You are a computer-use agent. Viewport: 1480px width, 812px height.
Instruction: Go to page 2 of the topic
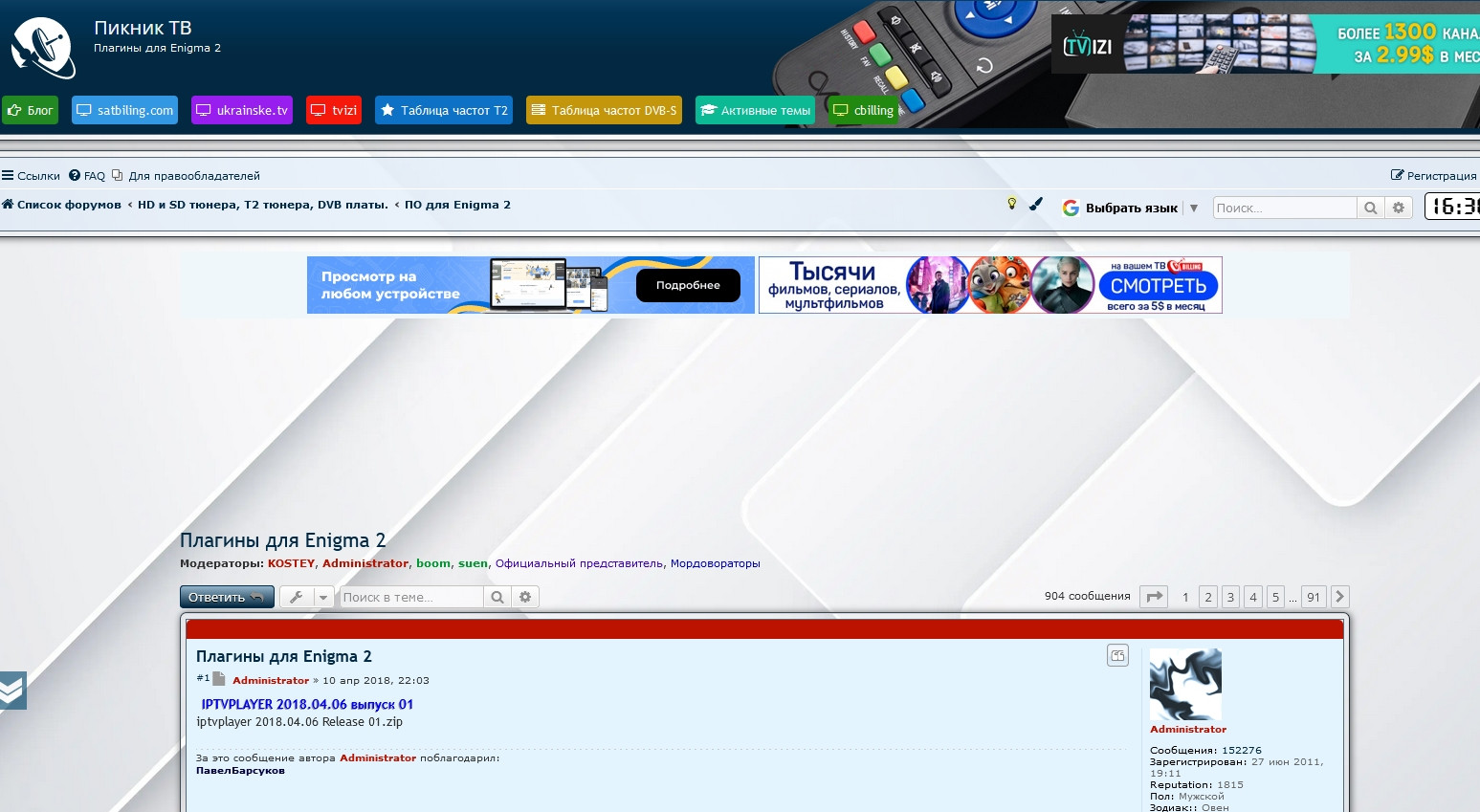[1208, 597]
